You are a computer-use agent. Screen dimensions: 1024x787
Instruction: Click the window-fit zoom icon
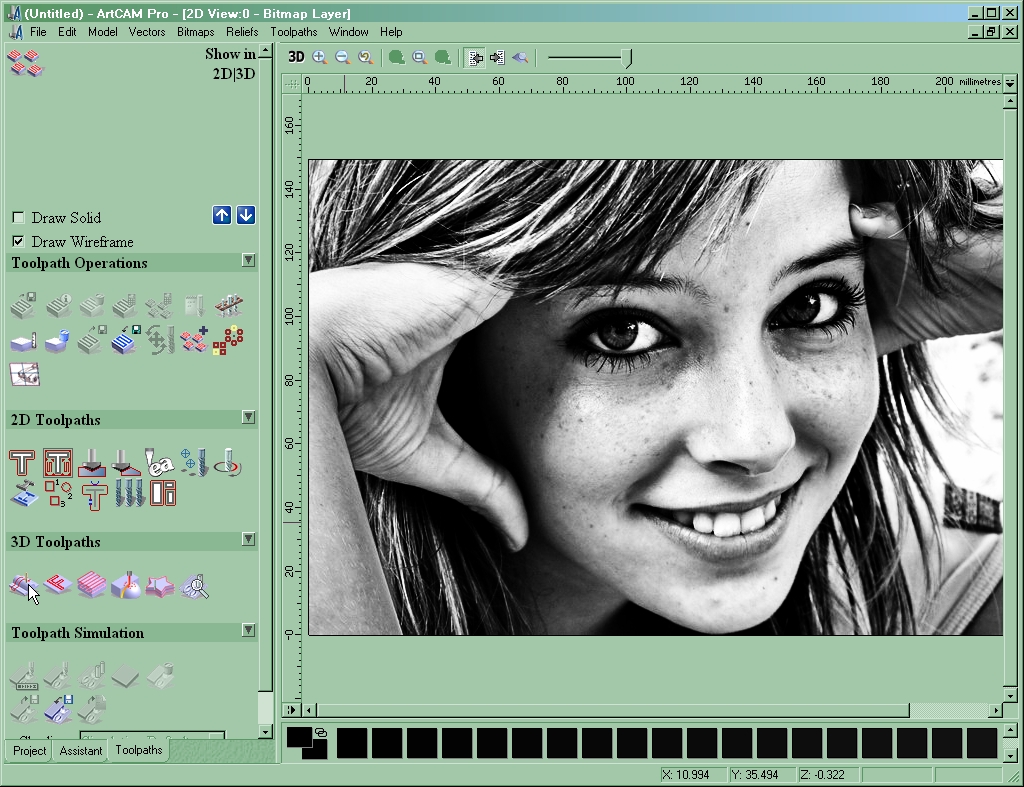(x=419, y=57)
